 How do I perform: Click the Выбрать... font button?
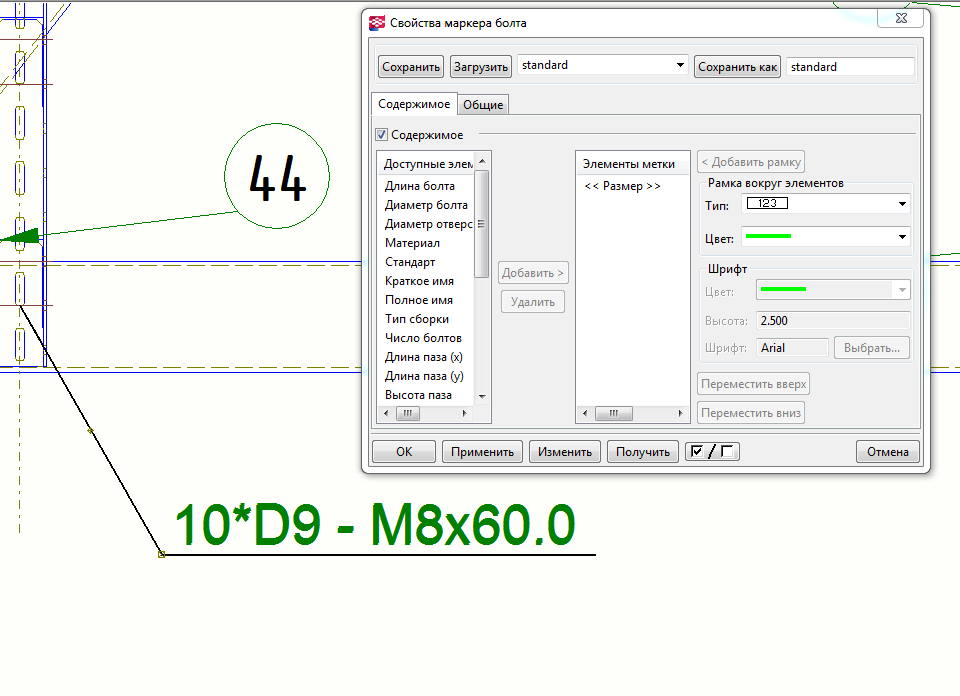pos(872,348)
